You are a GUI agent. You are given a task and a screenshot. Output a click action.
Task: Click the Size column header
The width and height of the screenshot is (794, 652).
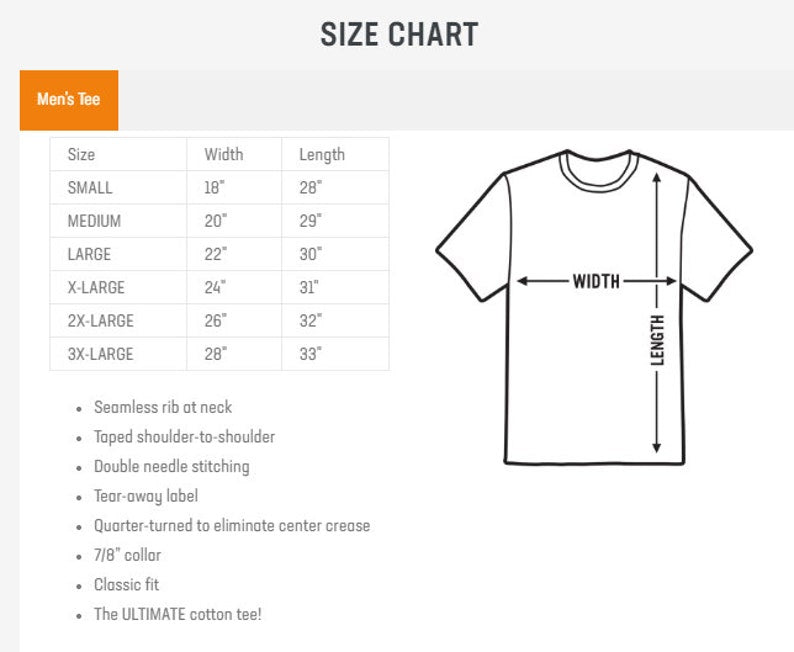(x=81, y=154)
